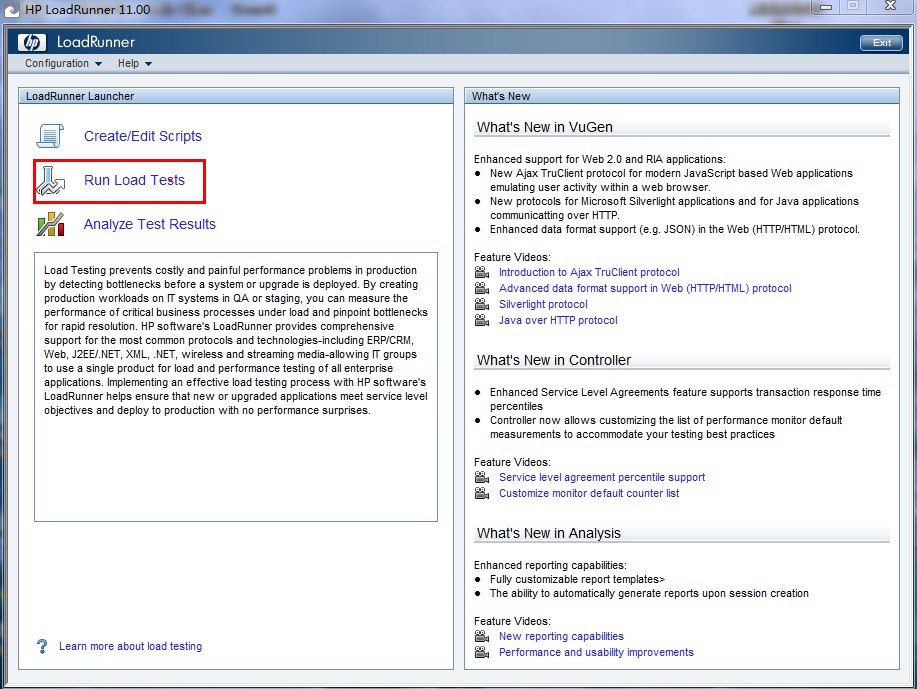
Task: Click 'New Ajax TruClient protocol' bullet text
Action: tap(671, 180)
